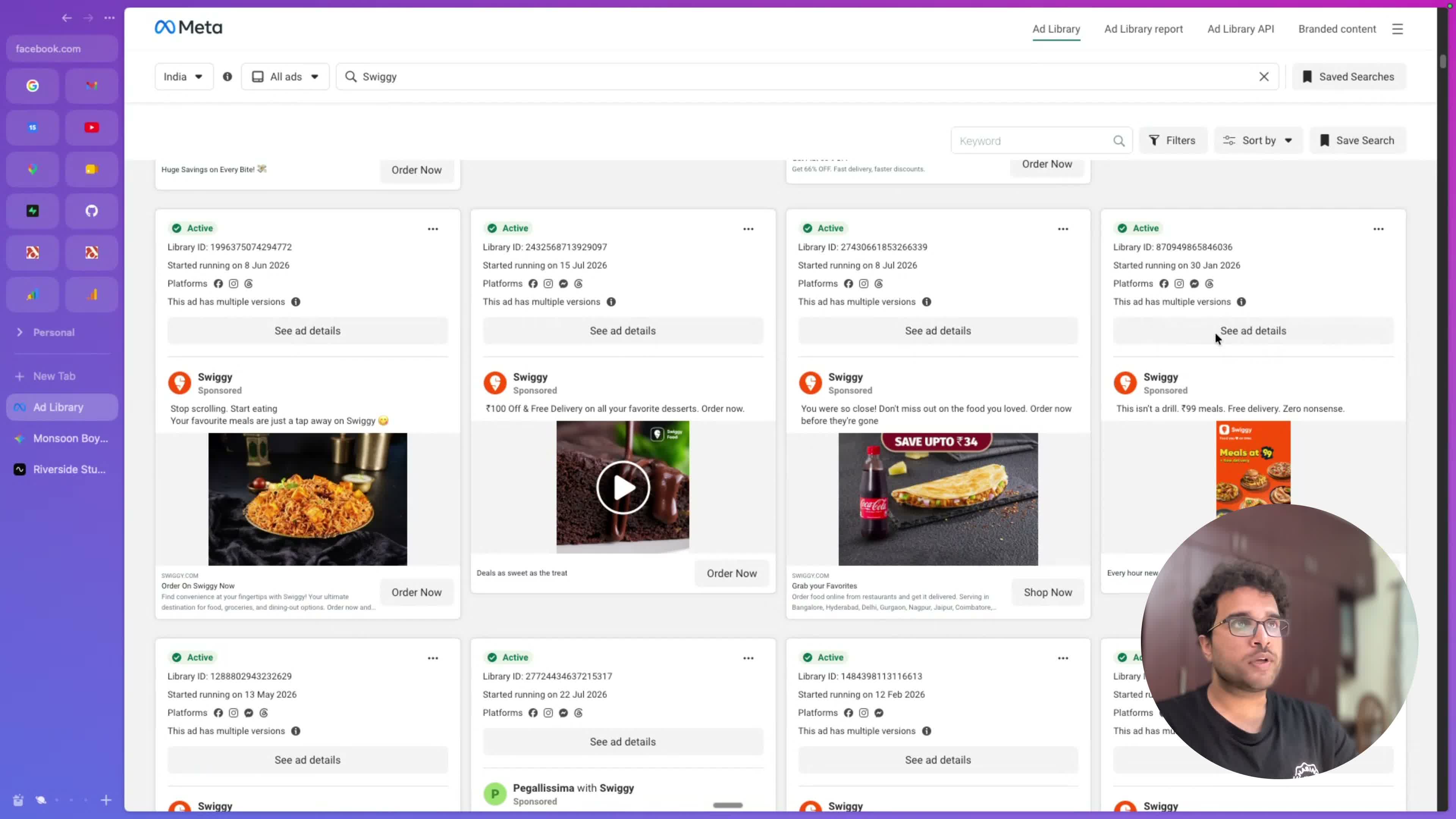Open the GitHub pinned tab
The height and width of the screenshot is (819, 1456).
click(x=91, y=211)
